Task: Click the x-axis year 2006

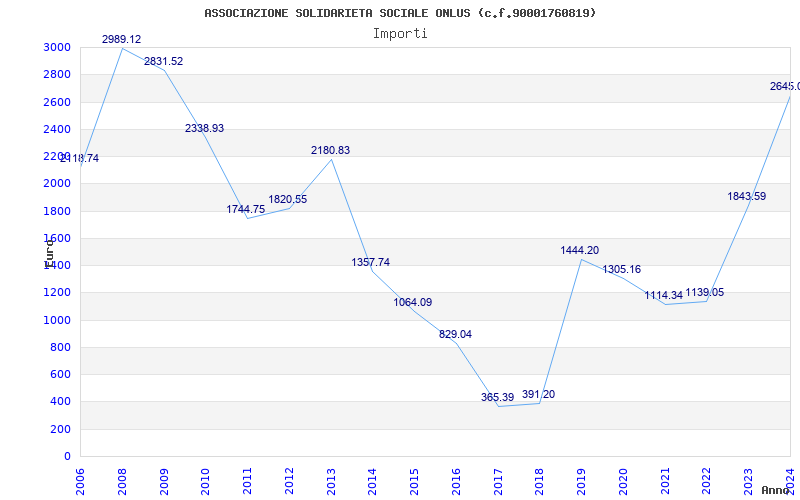Action: click(x=80, y=482)
